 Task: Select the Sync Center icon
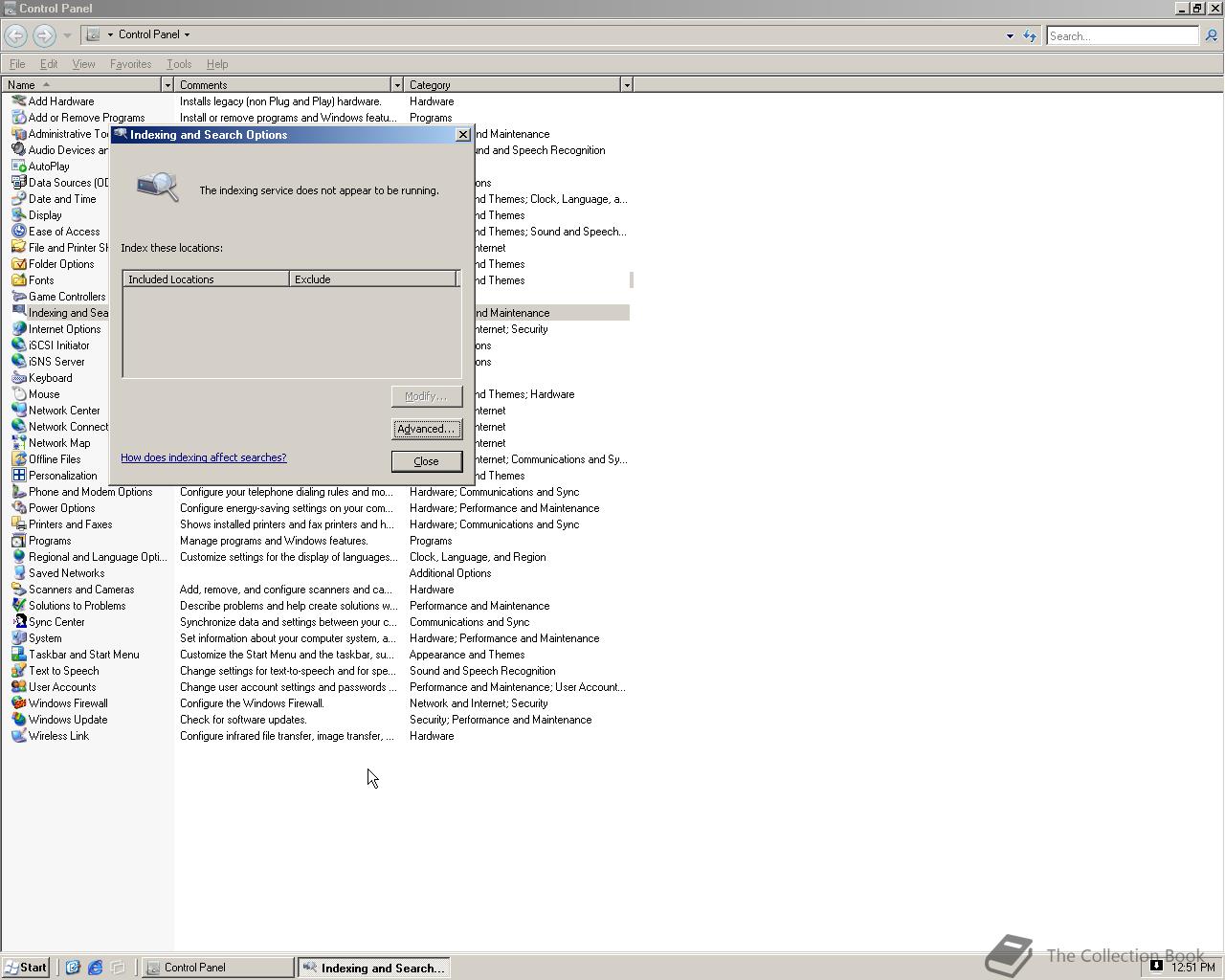tap(19, 622)
